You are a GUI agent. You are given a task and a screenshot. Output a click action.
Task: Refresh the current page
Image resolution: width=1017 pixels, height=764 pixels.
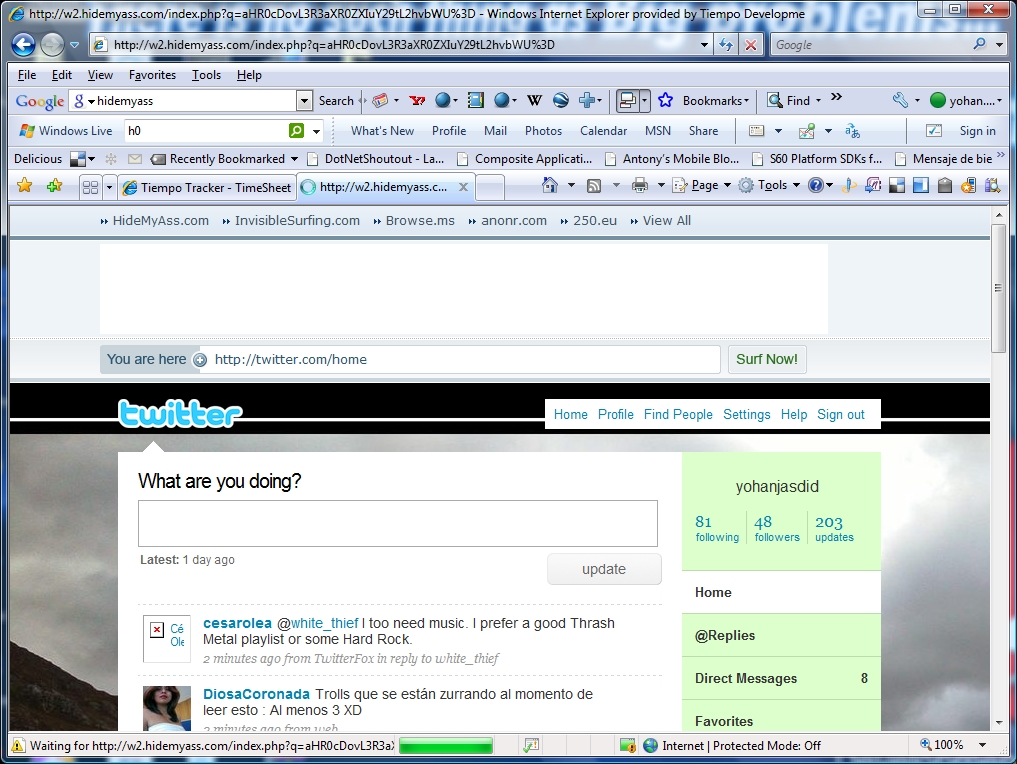[726, 45]
